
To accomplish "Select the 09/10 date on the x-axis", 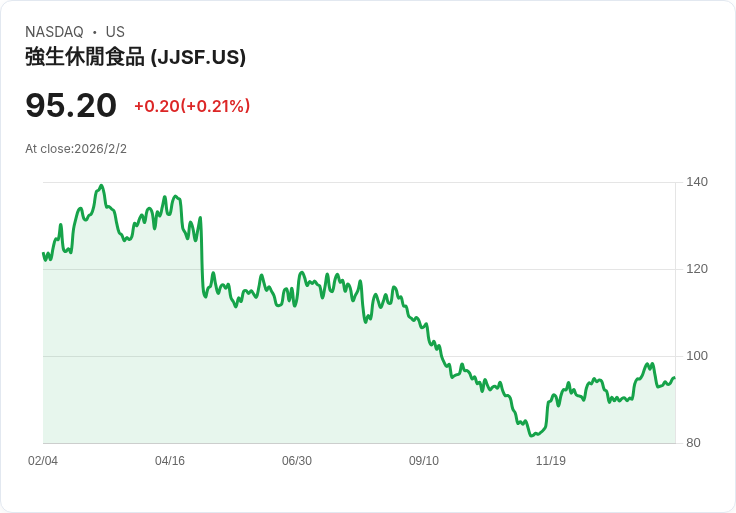I will [x=424, y=461].
